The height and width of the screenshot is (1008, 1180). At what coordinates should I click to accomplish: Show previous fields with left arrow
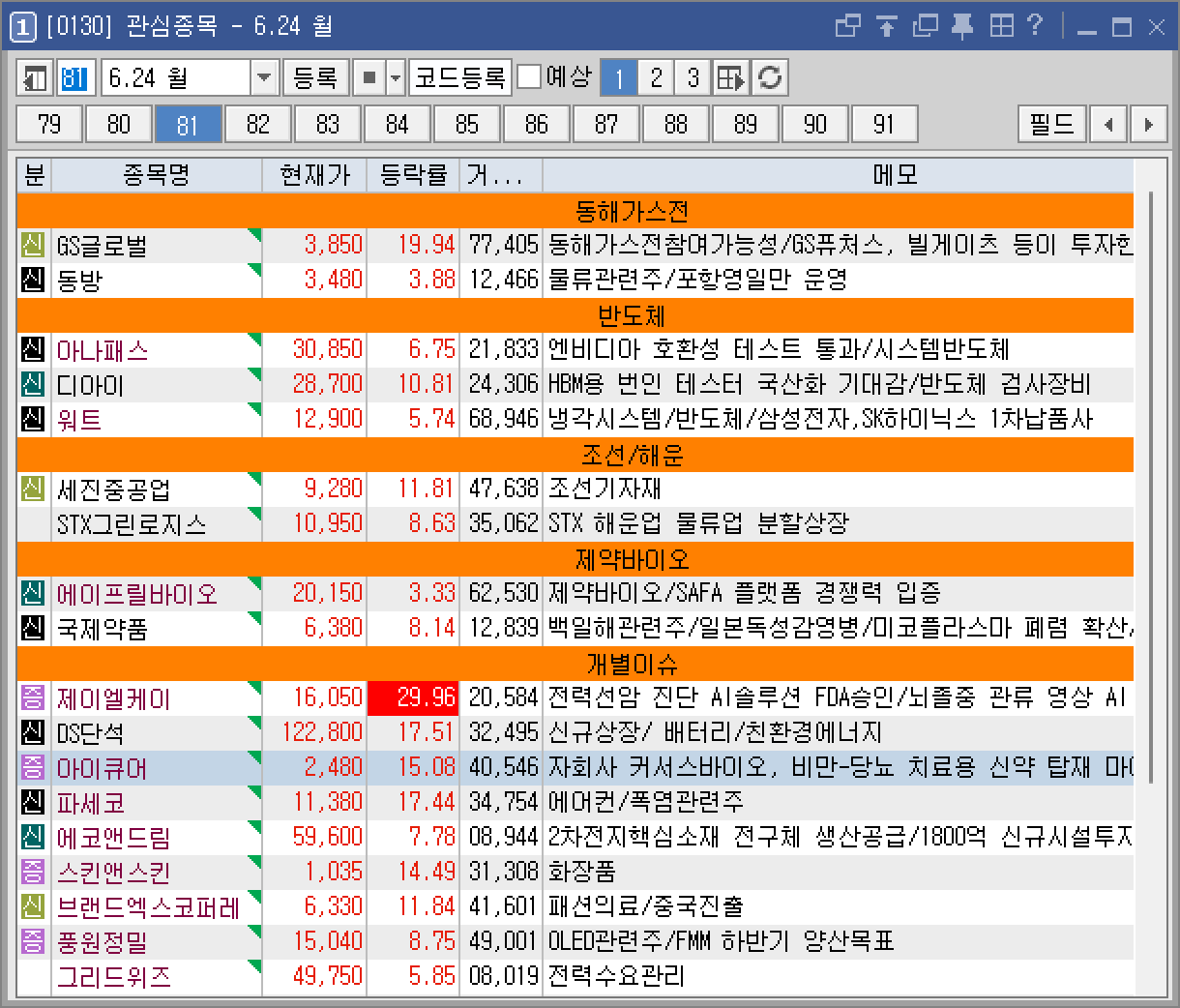1108,124
